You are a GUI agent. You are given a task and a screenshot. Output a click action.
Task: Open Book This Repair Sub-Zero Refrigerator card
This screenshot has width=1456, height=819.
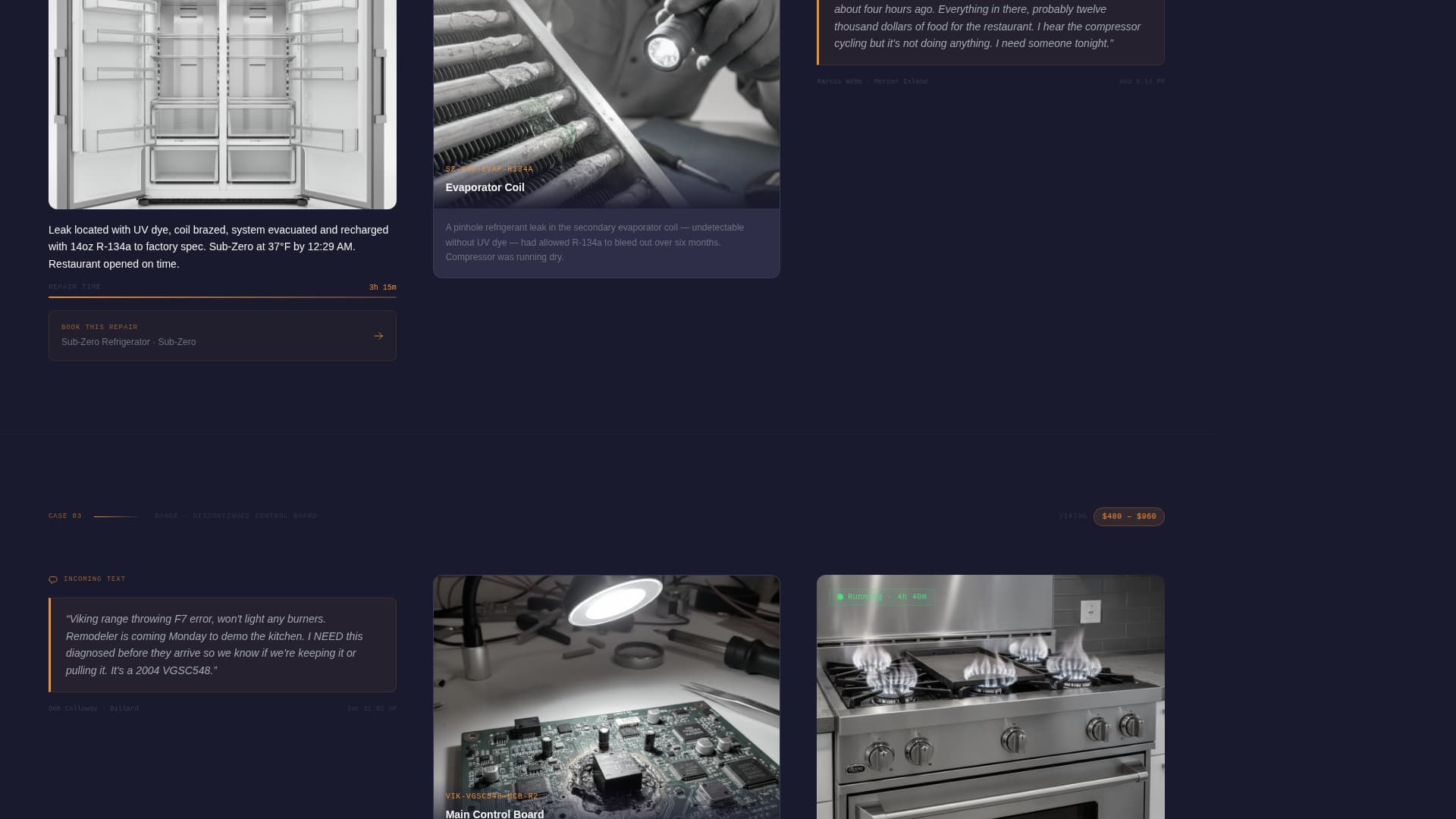pos(222,335)
